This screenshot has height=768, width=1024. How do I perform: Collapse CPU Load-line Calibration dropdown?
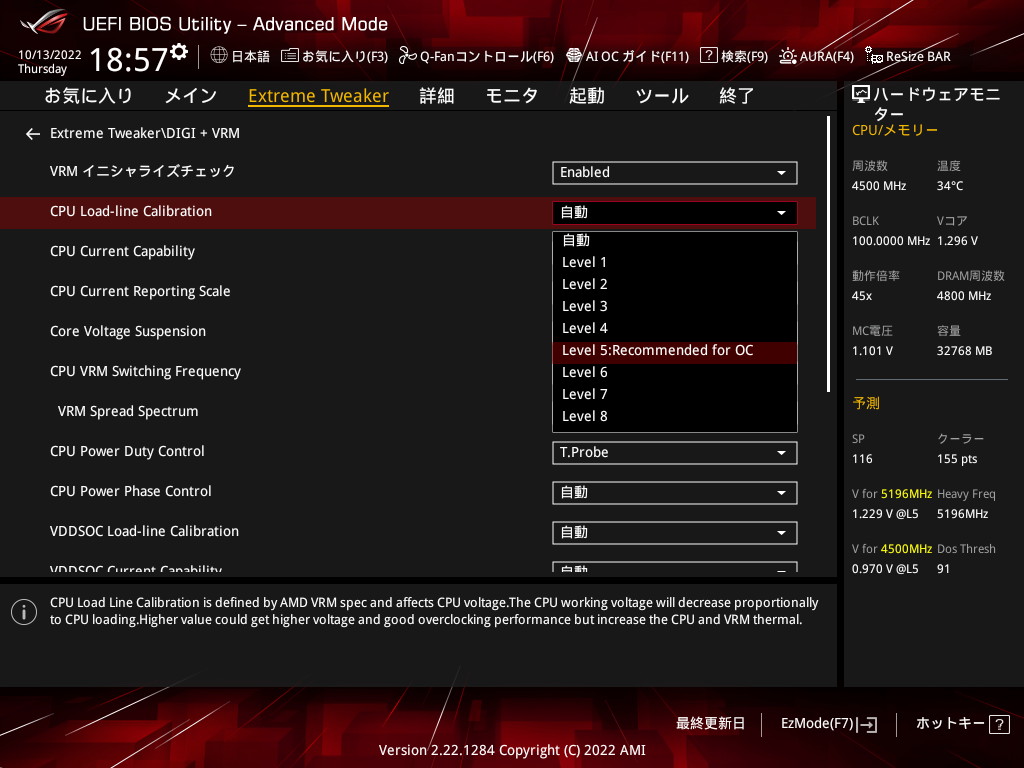point(675,212)
